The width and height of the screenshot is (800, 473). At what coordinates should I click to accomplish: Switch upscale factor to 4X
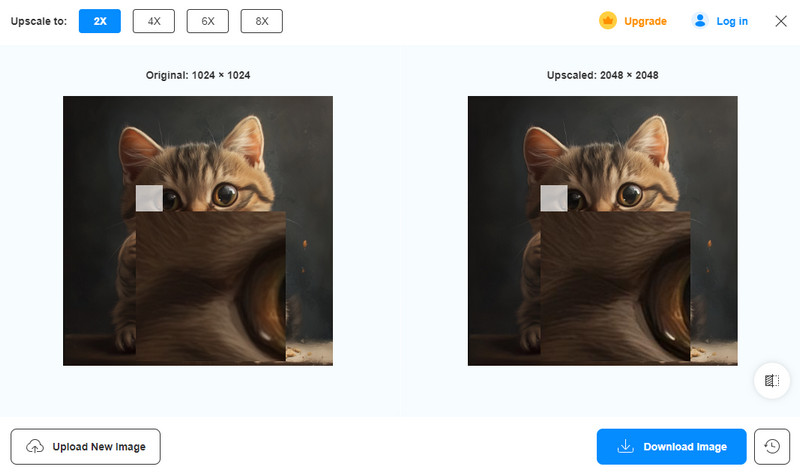point(154,21)
